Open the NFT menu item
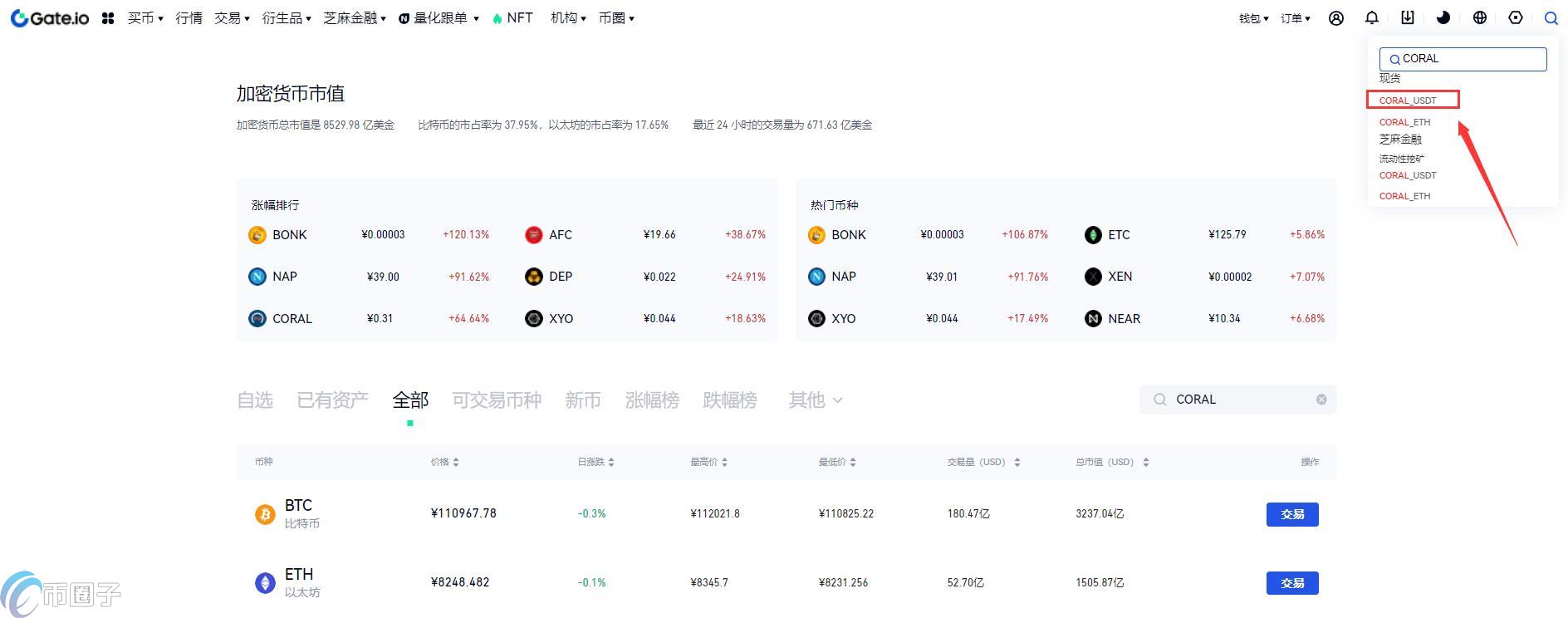1568x618 pixels. [512, 17]
